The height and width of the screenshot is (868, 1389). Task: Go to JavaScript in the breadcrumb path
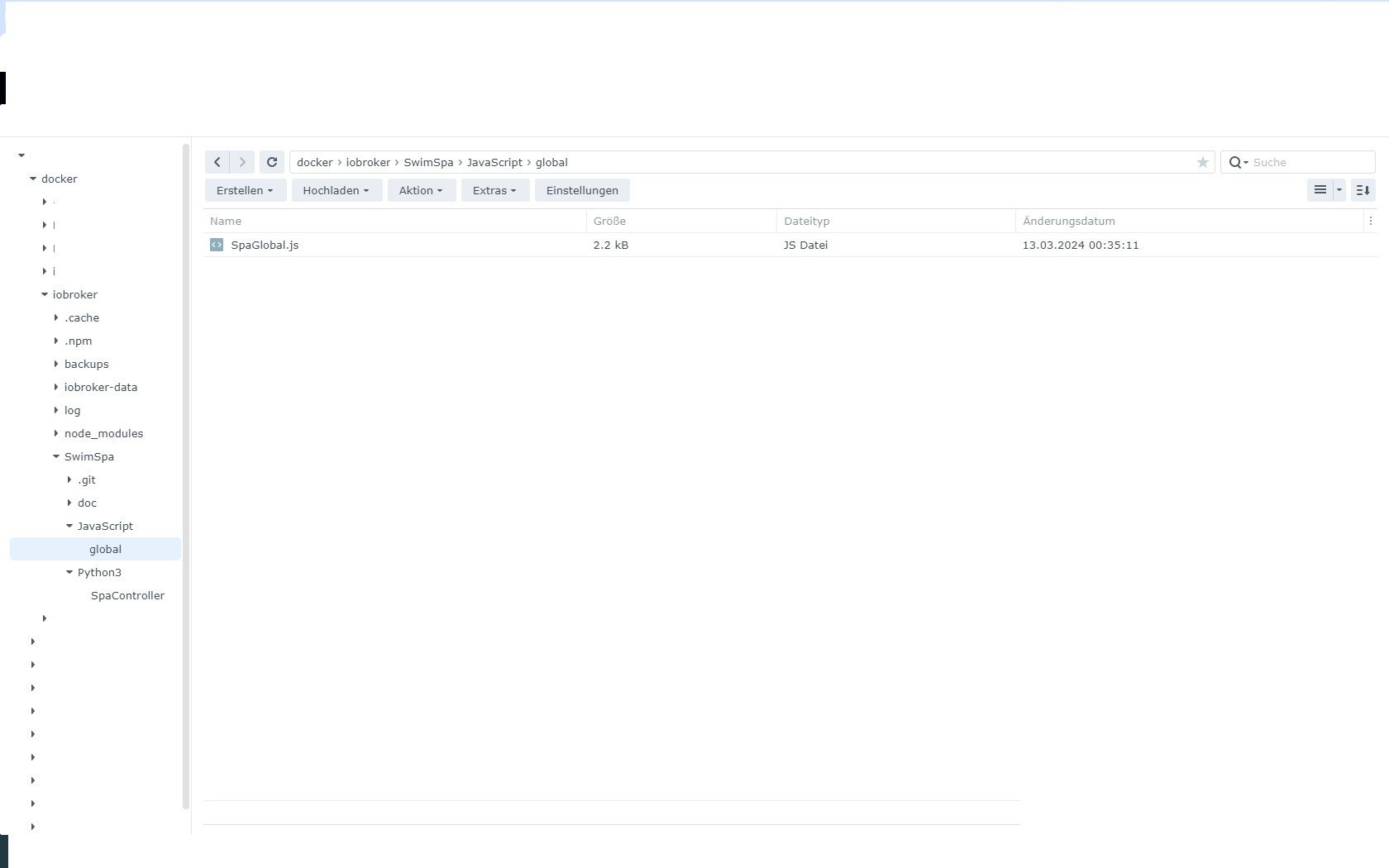(494, 162)
